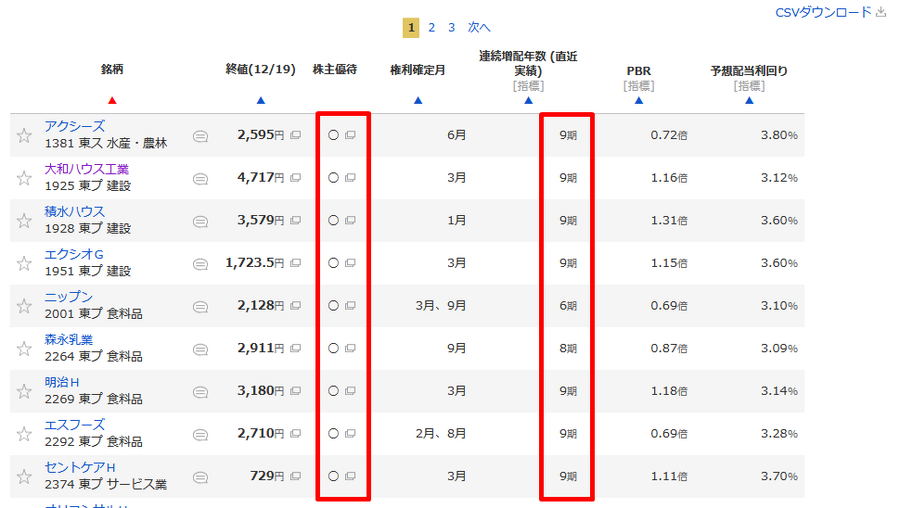Select 0.72倍 PBR value for アクシーズ

click(x=669, y=135)
